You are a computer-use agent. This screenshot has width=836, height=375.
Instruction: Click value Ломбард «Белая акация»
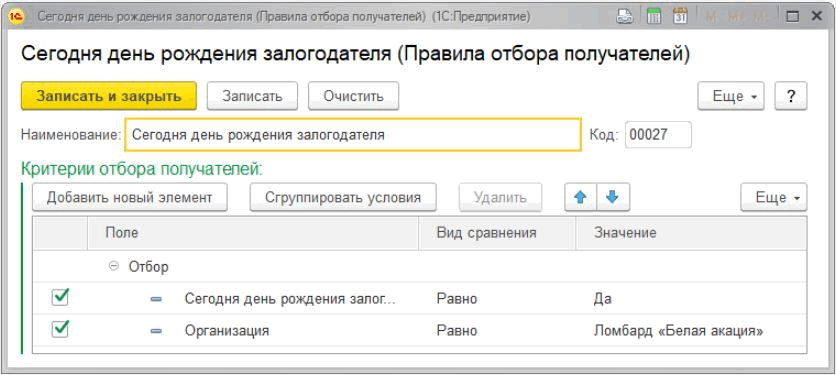[x=678, y=331]
